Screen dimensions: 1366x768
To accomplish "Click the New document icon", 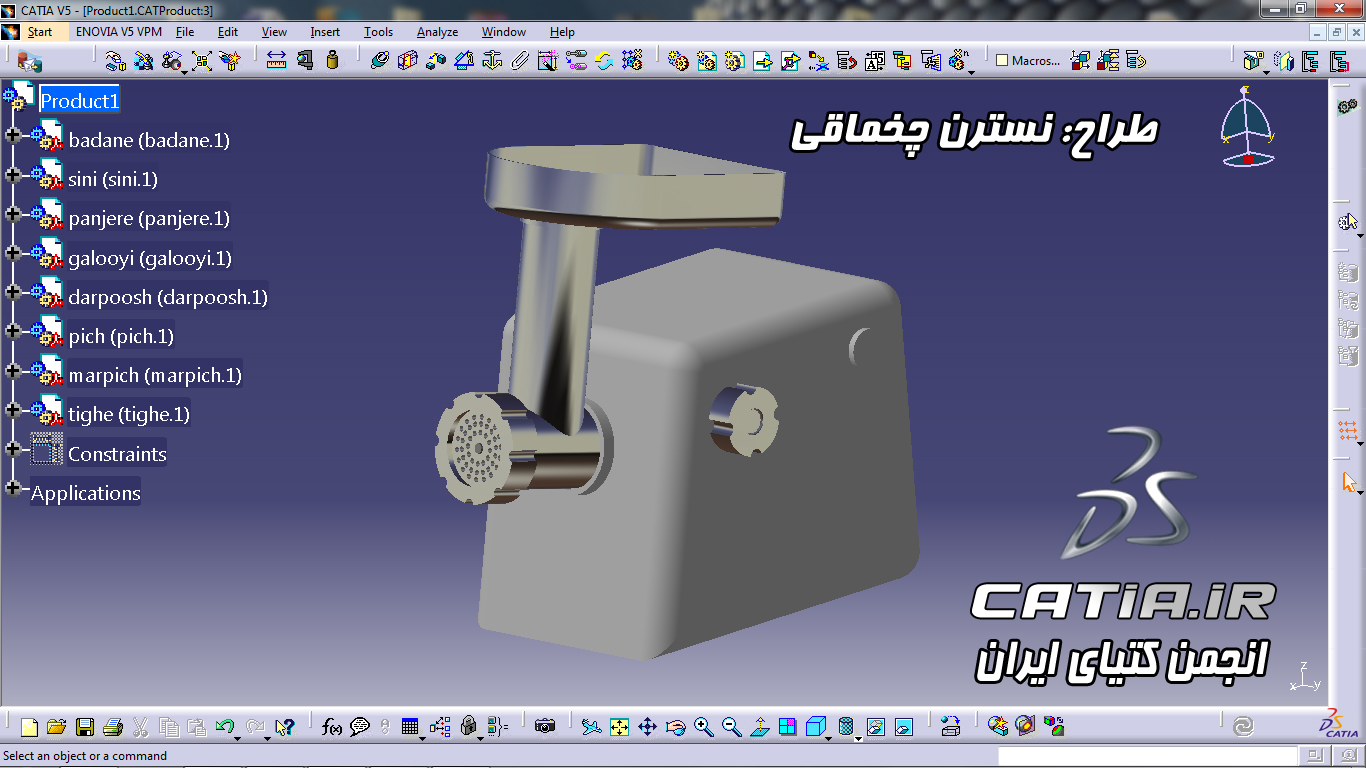I will click(x=29, y=727).
